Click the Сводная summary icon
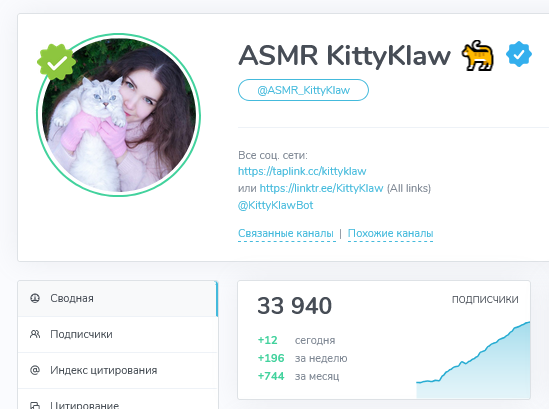This screenshot has width=549, height=409. (x=35, y=298)
